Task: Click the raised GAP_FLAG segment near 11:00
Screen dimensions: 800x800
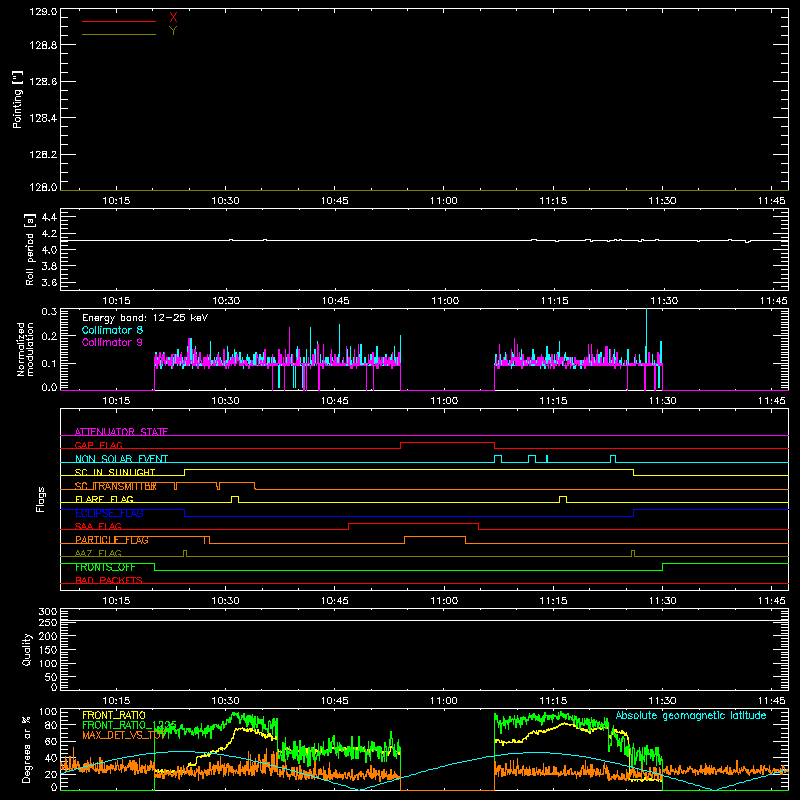Action: pyautogui.click(x=447, y=442)
